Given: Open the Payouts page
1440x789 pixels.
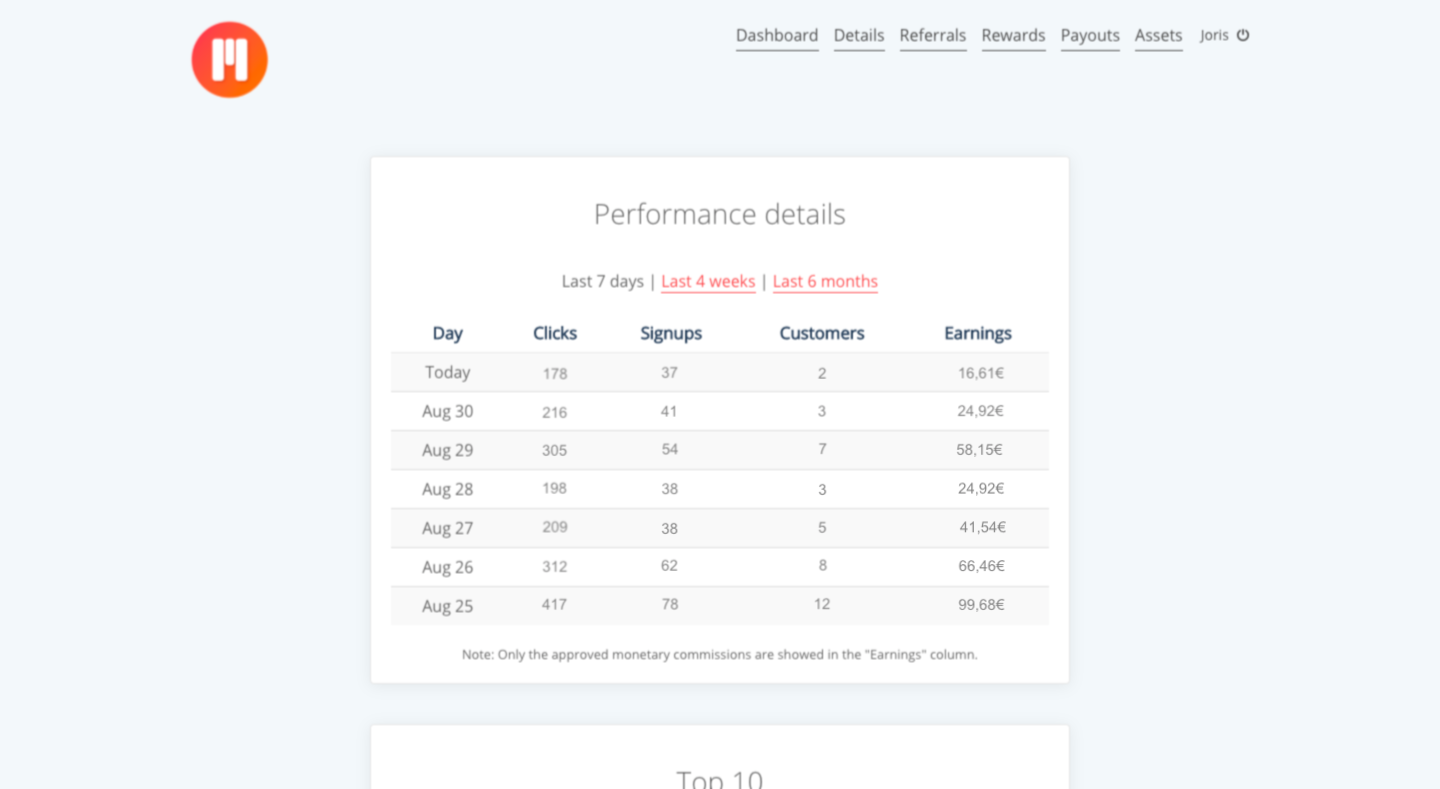Looking at the screenshot, I should 1090,36.
